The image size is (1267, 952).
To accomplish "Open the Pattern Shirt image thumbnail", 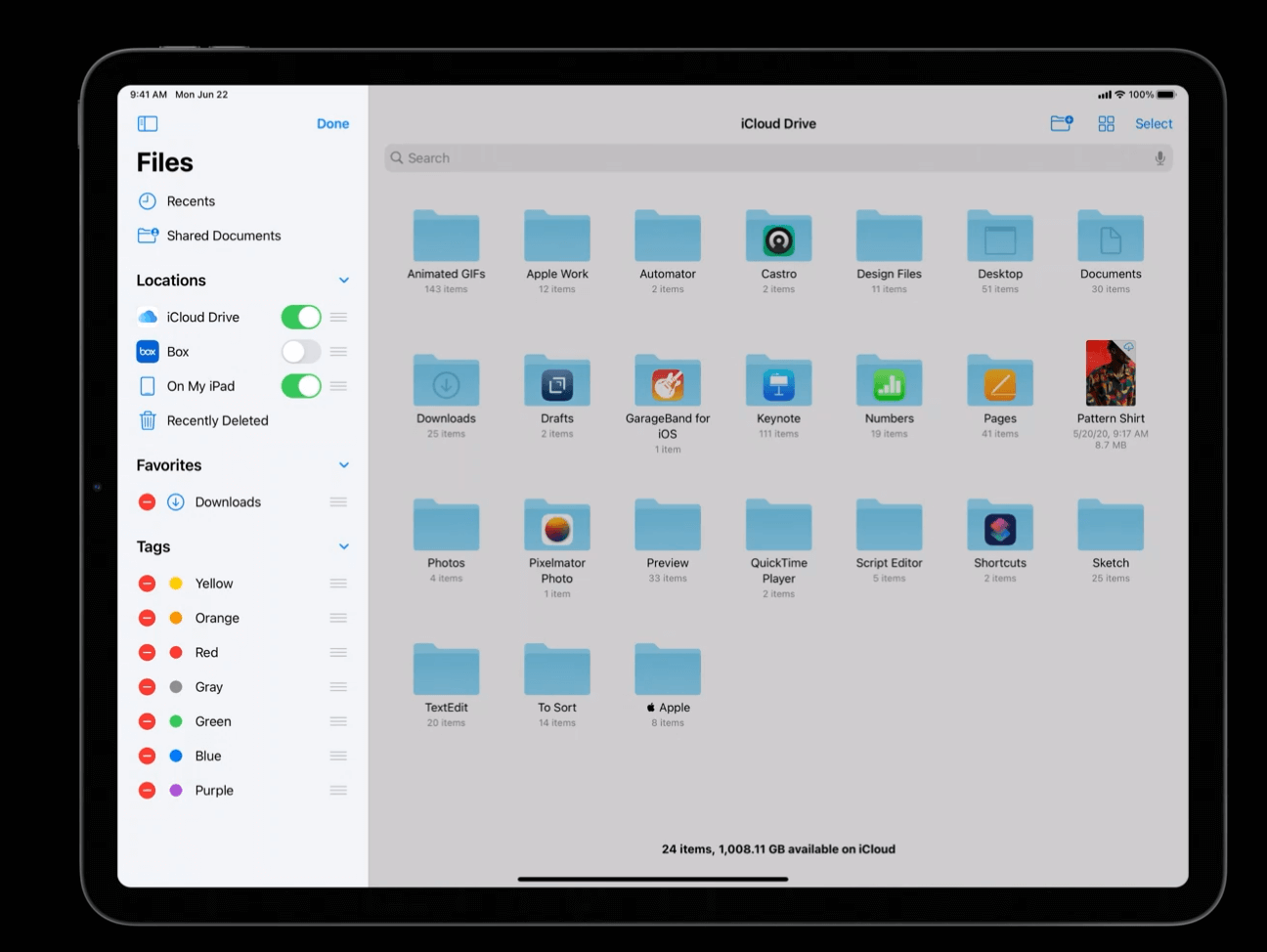I will 1111,373.
